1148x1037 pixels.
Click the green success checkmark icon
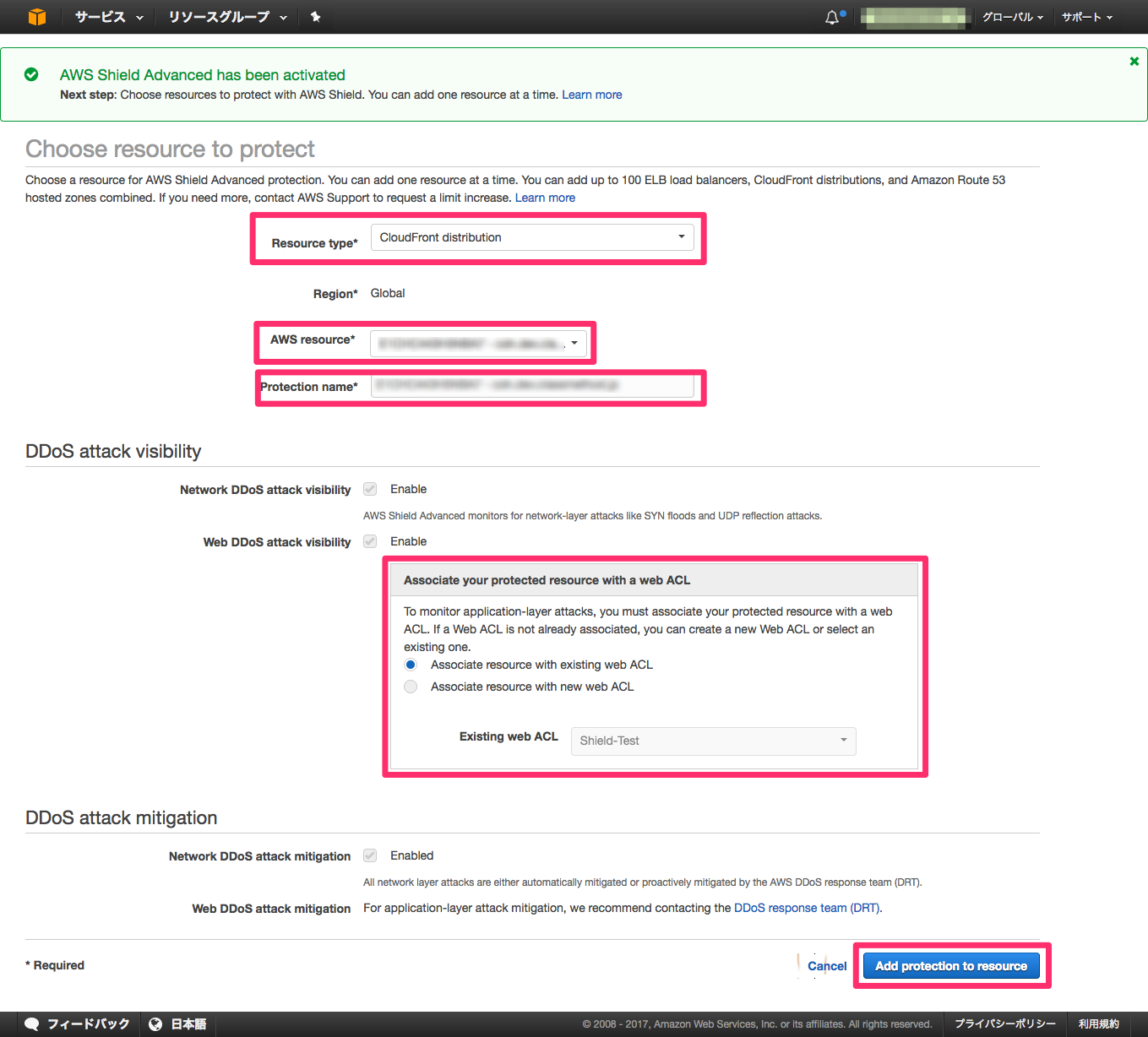coord(31,74)
